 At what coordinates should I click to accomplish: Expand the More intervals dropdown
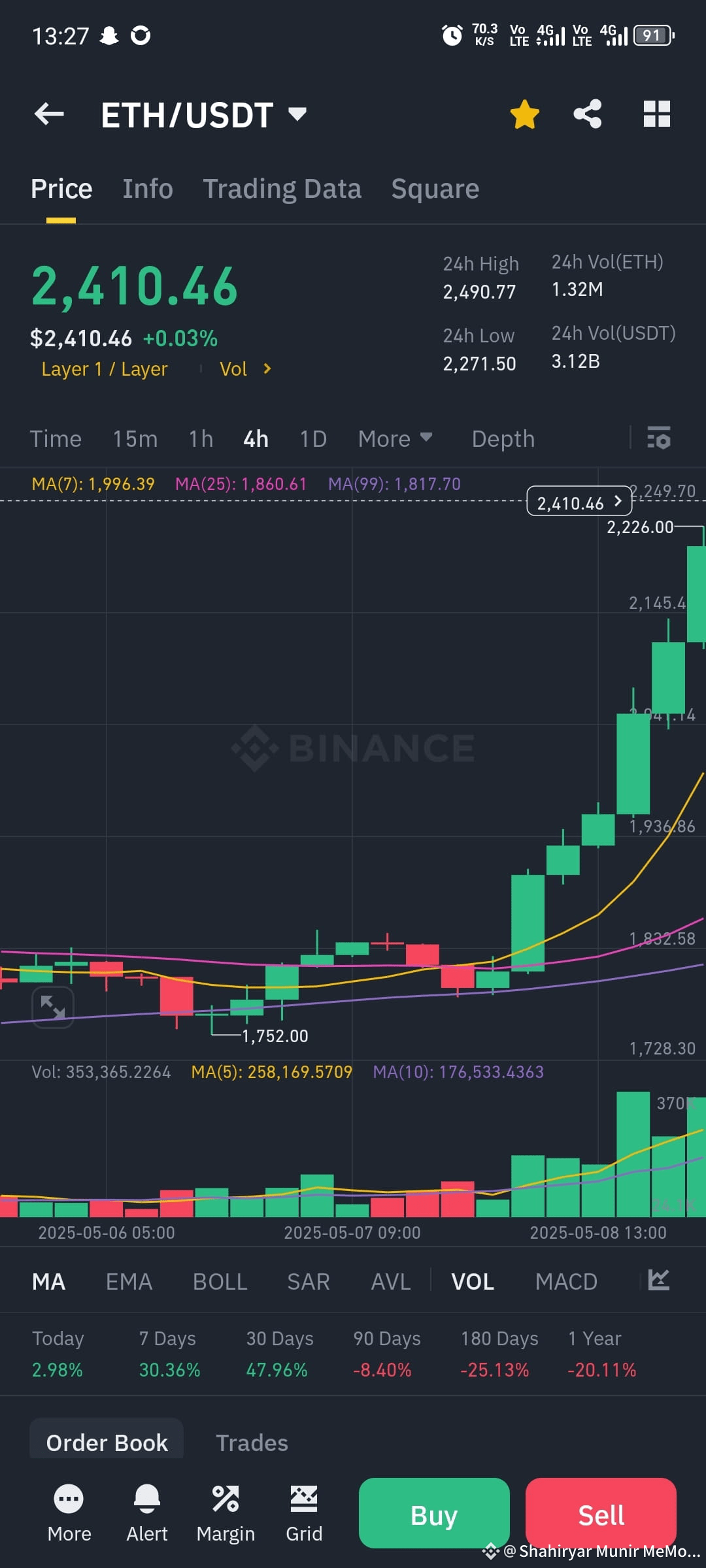(395, 439)
